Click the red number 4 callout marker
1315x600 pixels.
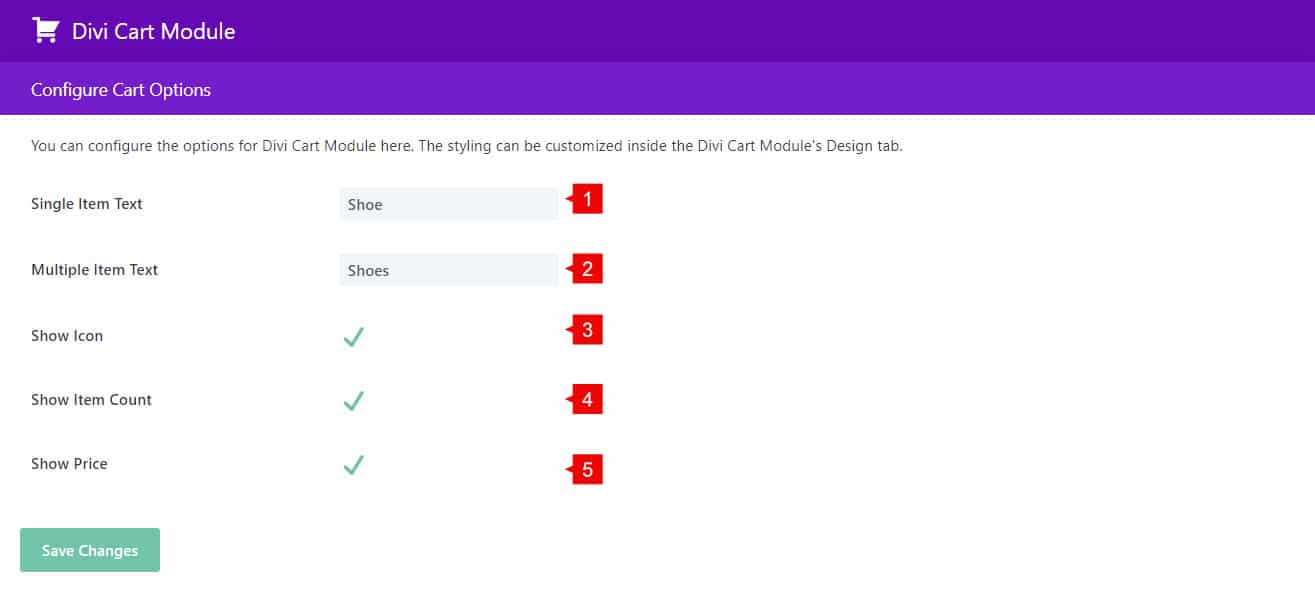tap(587, 400)
